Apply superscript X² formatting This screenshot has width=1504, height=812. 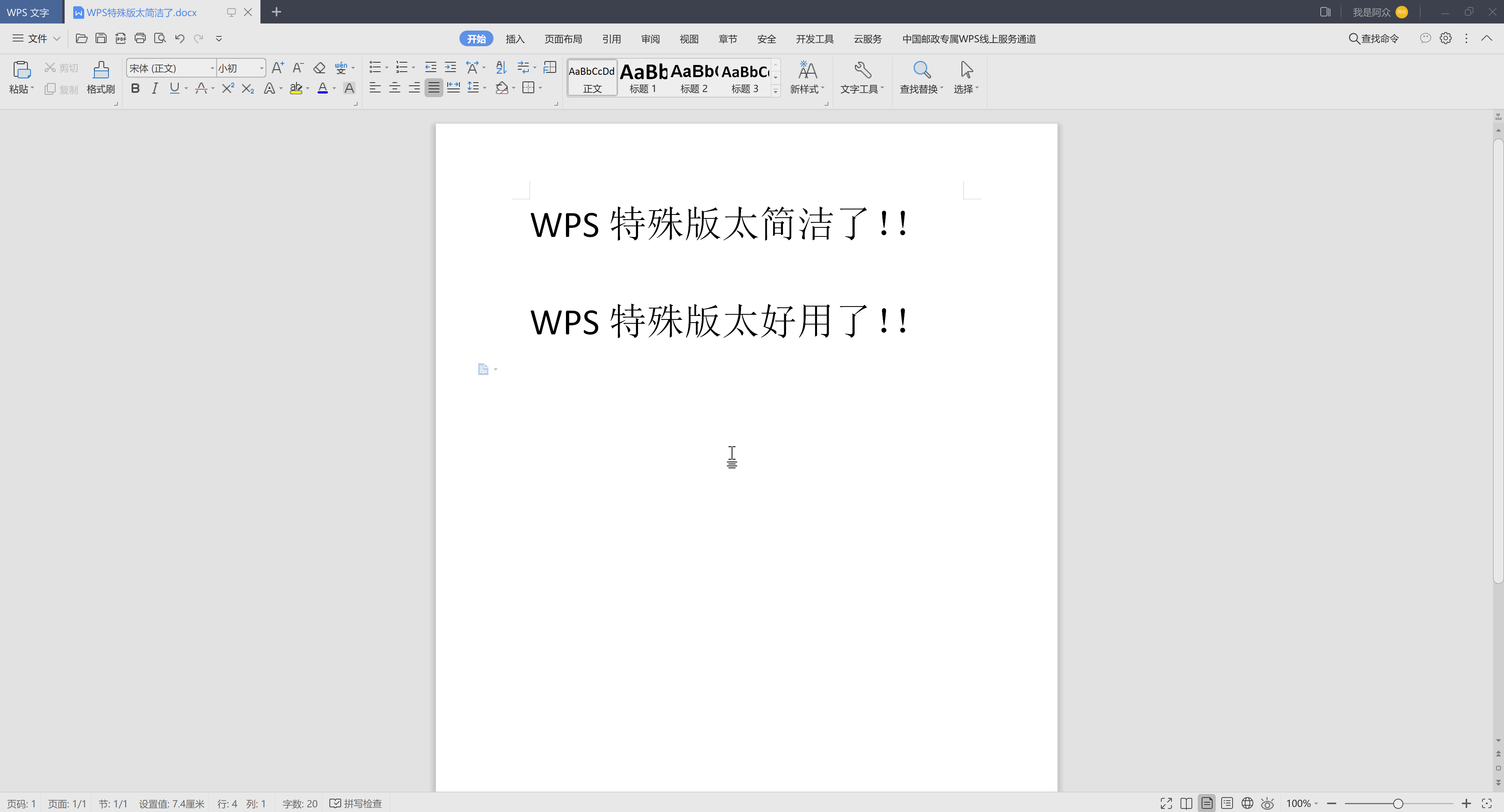[x=228, y=88]
